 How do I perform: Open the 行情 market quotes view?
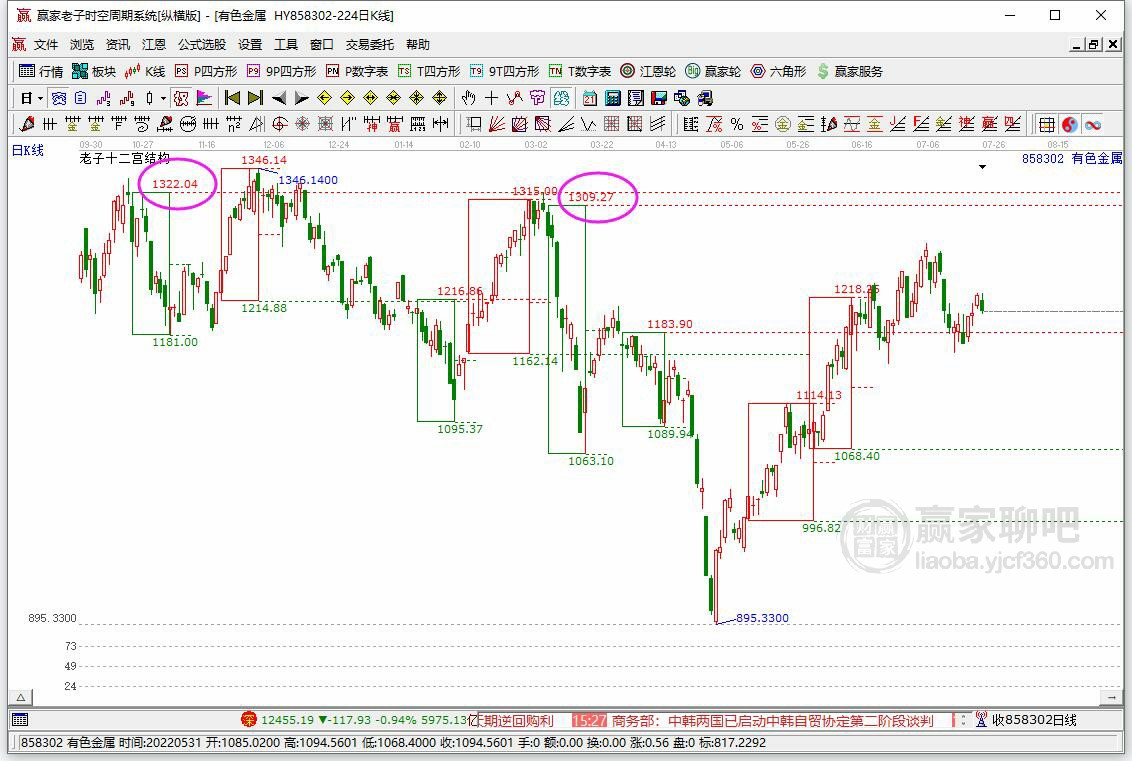click(x=41, y=71)
